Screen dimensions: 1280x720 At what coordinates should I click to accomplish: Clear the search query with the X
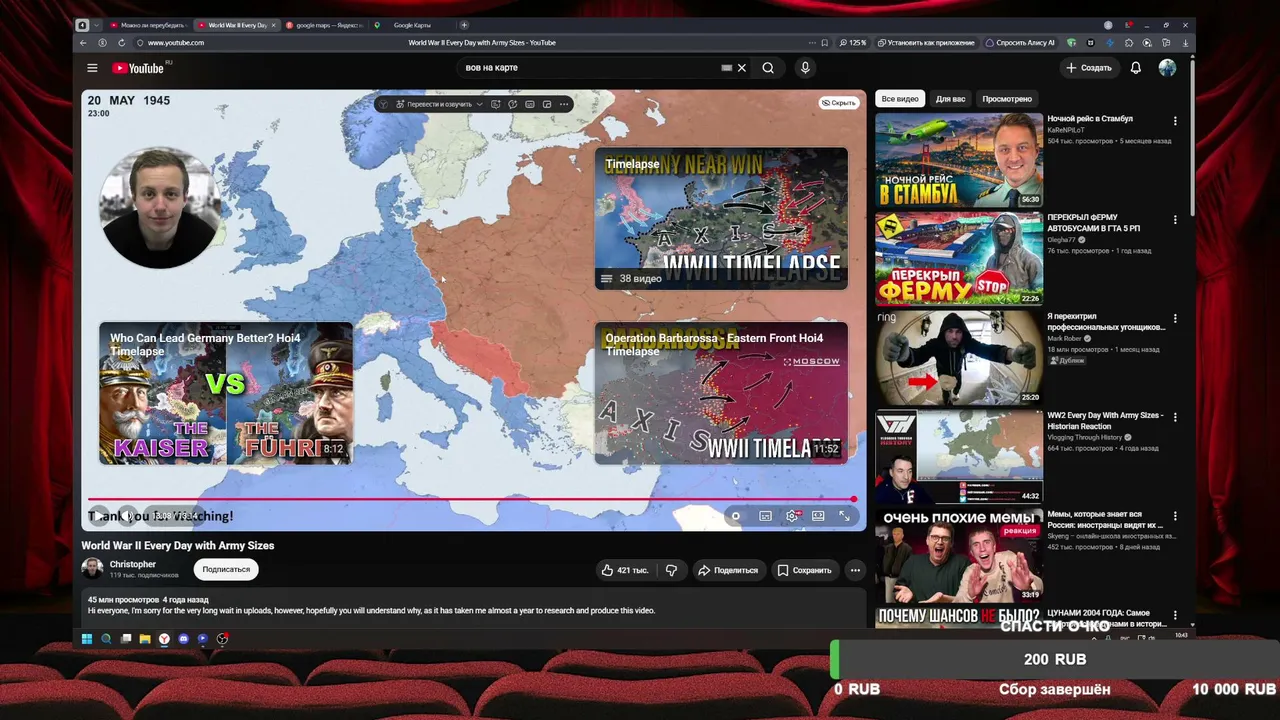point(742,68)
